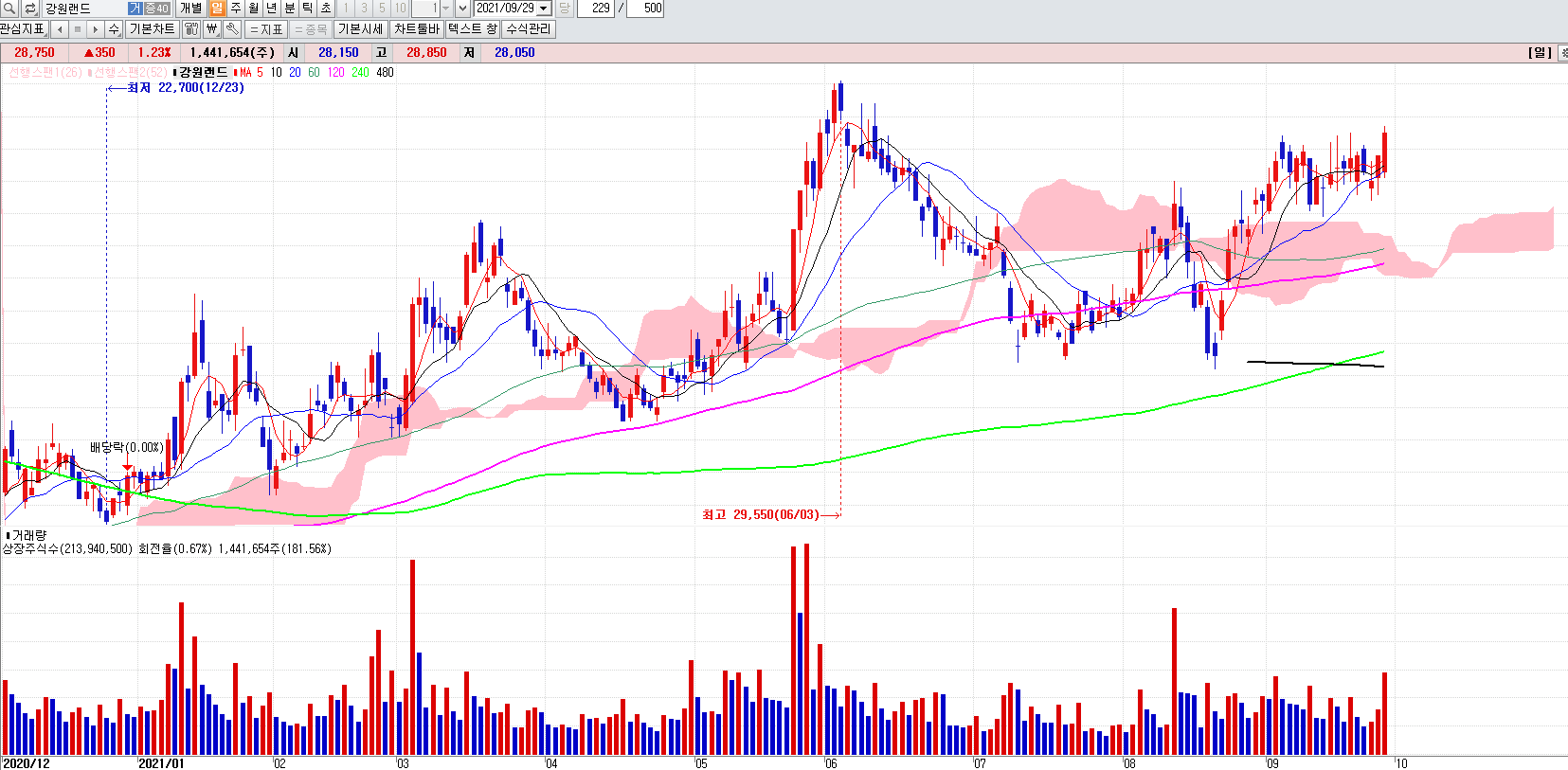This screenshot has width=1568, height=770.
Task: Click the stop square playback button
Action: (78, 29)
